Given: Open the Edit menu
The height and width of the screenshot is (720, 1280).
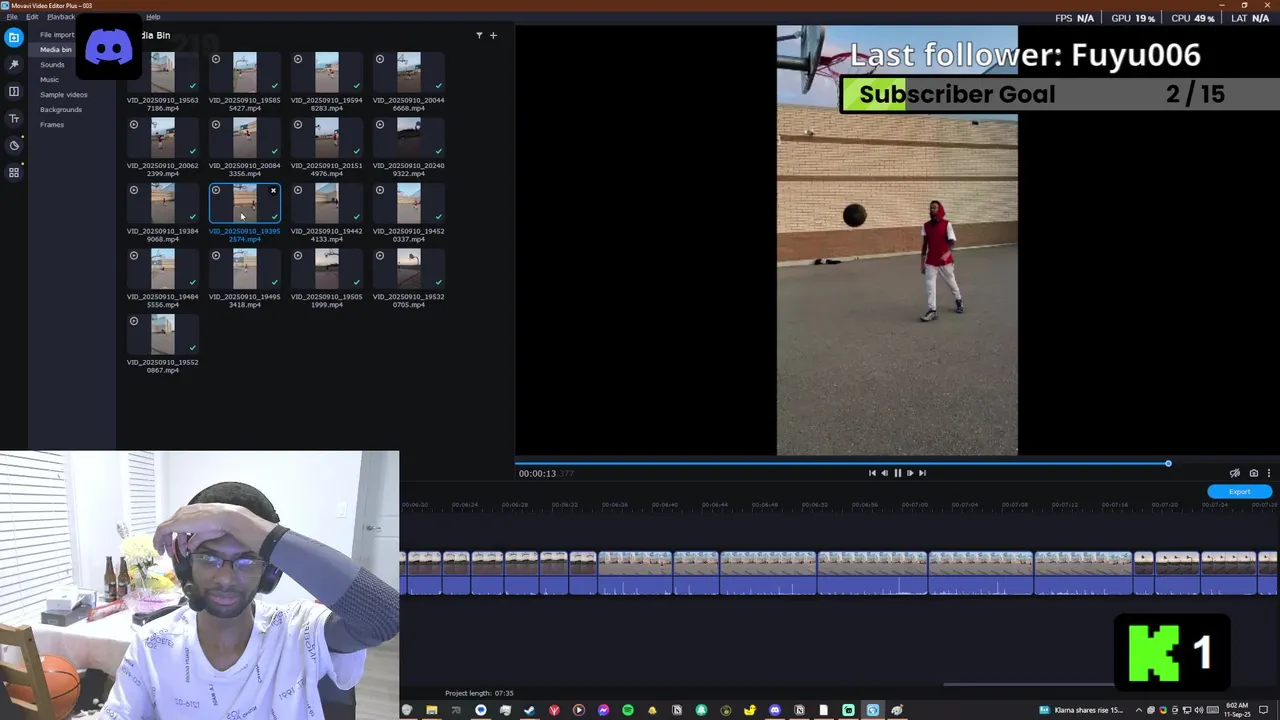Looking at the screenshot, I should click(x=32, y=17).
